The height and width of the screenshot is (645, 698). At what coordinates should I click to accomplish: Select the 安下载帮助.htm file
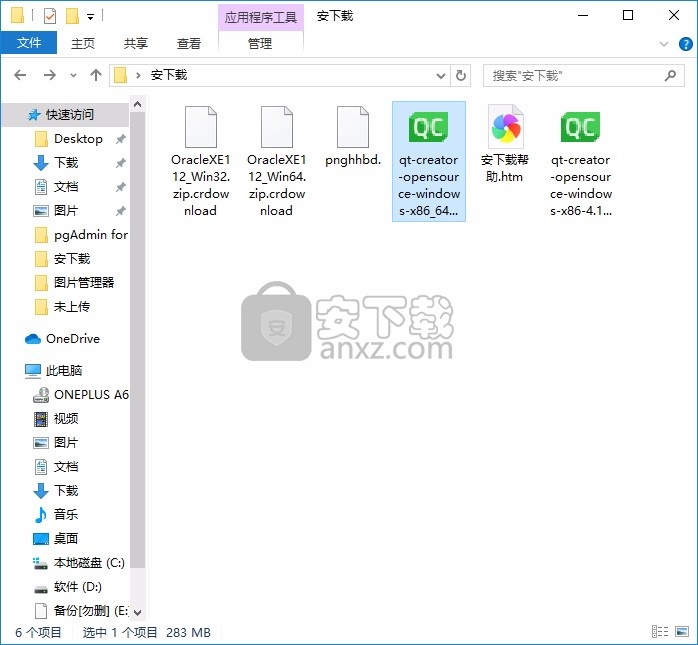(505, 144)
